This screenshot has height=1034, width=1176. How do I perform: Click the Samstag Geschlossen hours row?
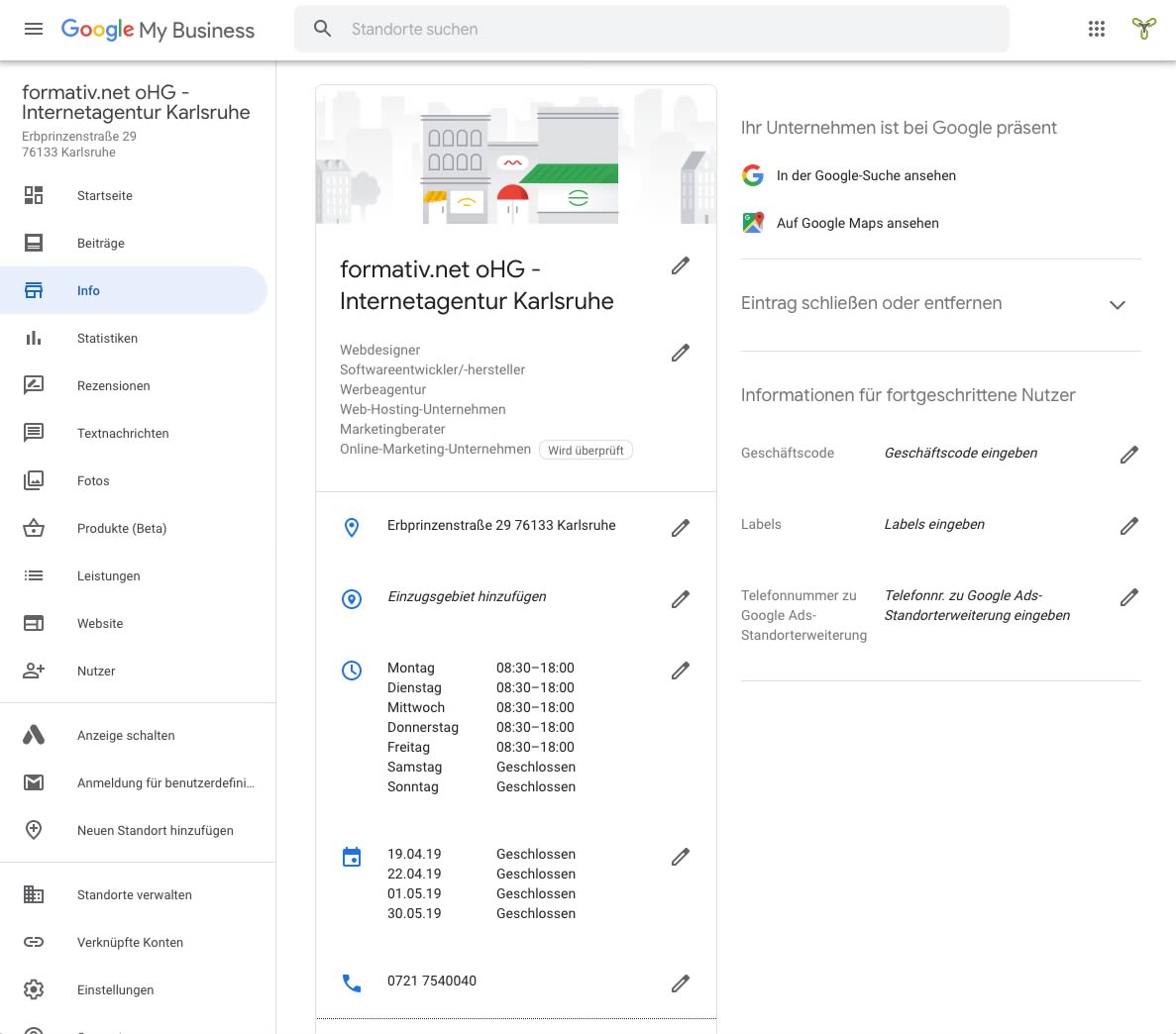481,767
